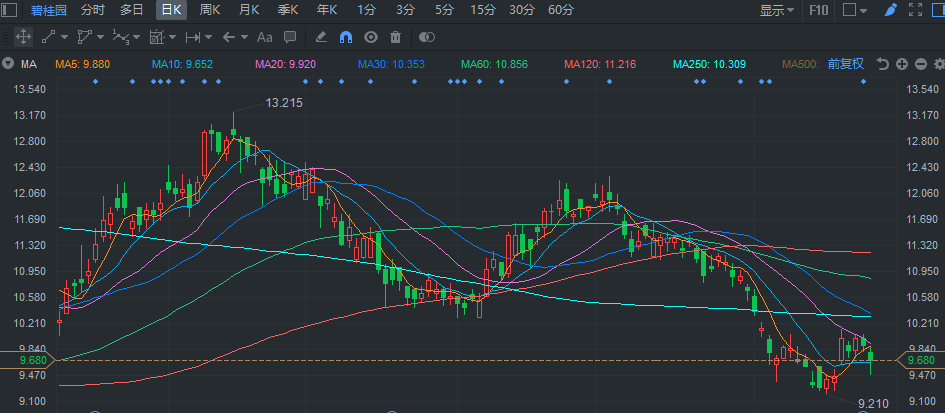This screenshot has width=945, height=413.
Task: Click the 9.680 current price tag on left axis
Action: (x=27, y=361)
